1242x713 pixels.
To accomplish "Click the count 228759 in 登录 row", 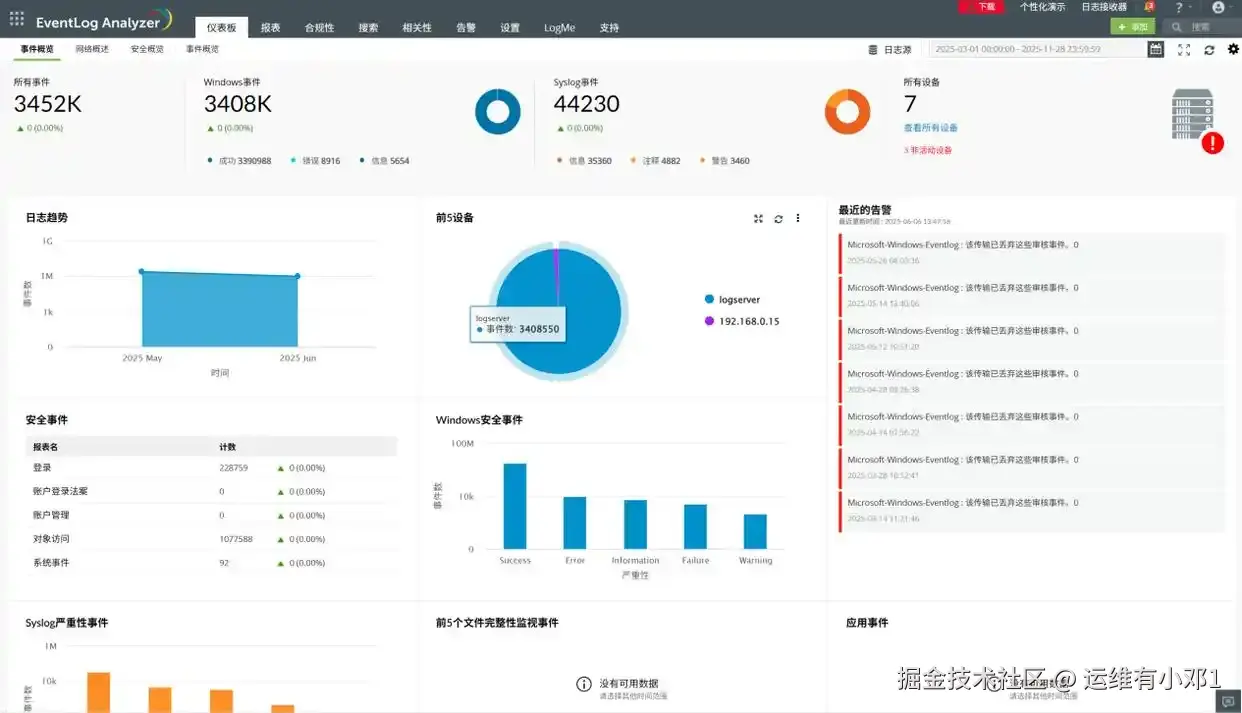I will (x=234, y=468).
